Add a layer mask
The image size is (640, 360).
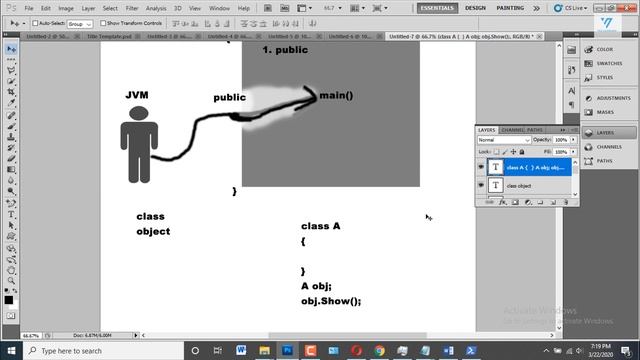(515, 202)
